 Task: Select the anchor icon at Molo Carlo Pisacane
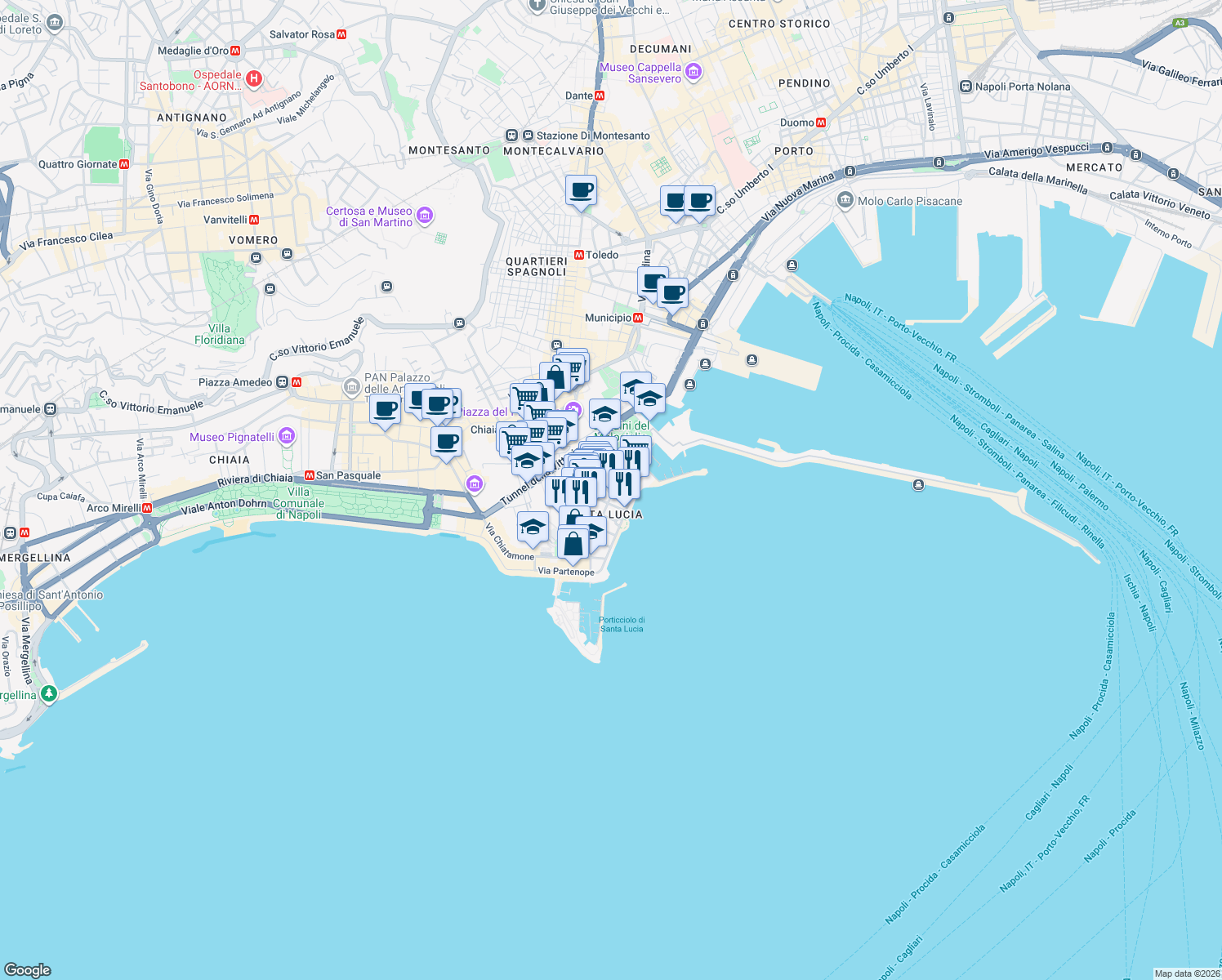(x=845, y=201)
